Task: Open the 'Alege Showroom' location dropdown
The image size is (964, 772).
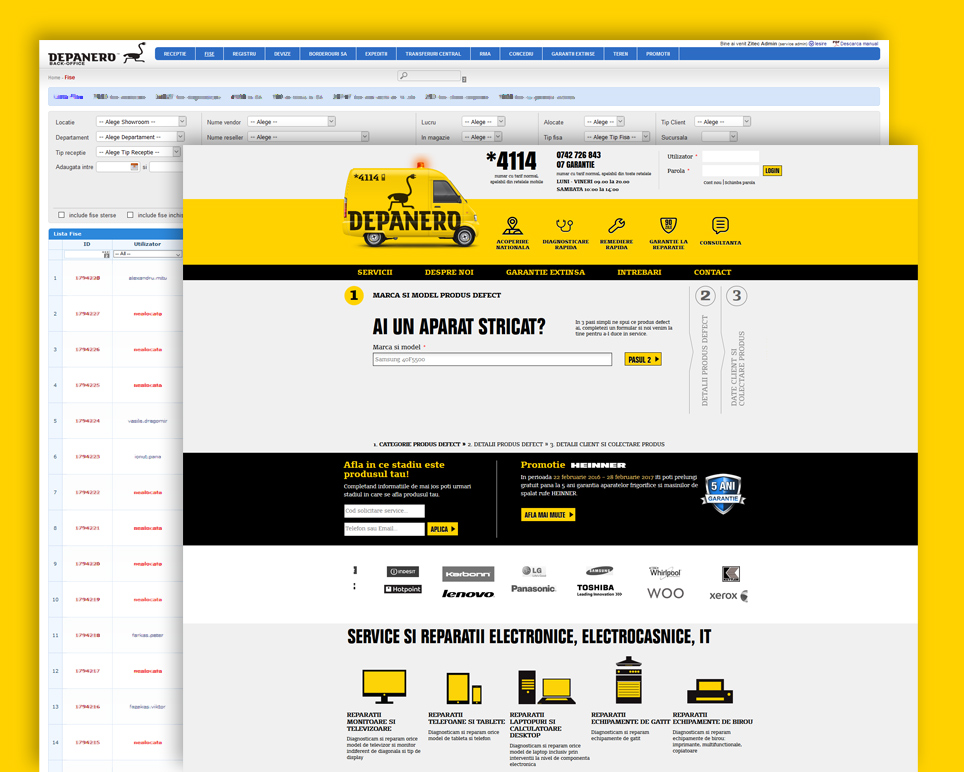Action: (140, 122)
